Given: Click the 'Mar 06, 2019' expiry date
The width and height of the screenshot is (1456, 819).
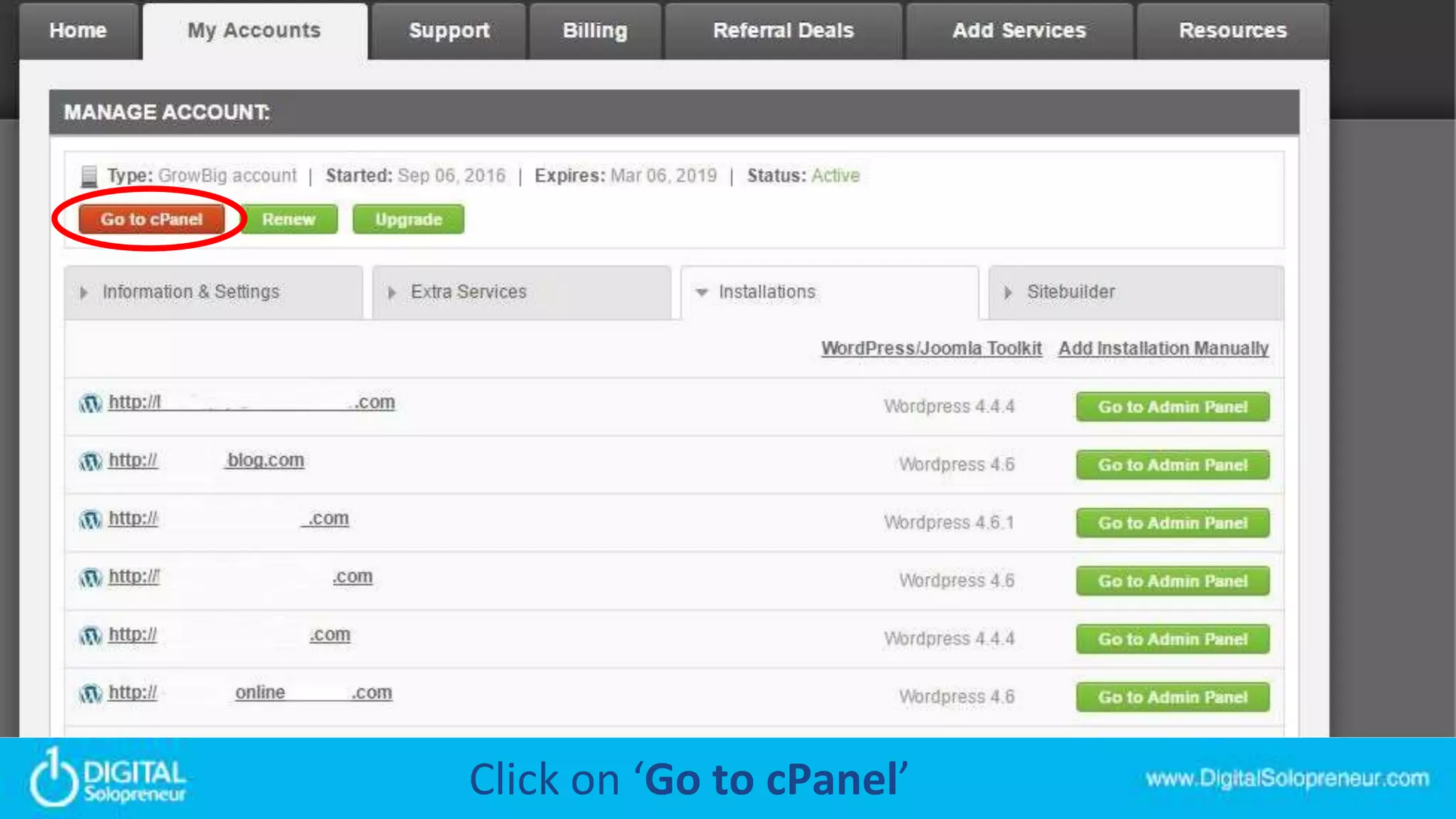Looking at the screenshot, I should [663, 176].
